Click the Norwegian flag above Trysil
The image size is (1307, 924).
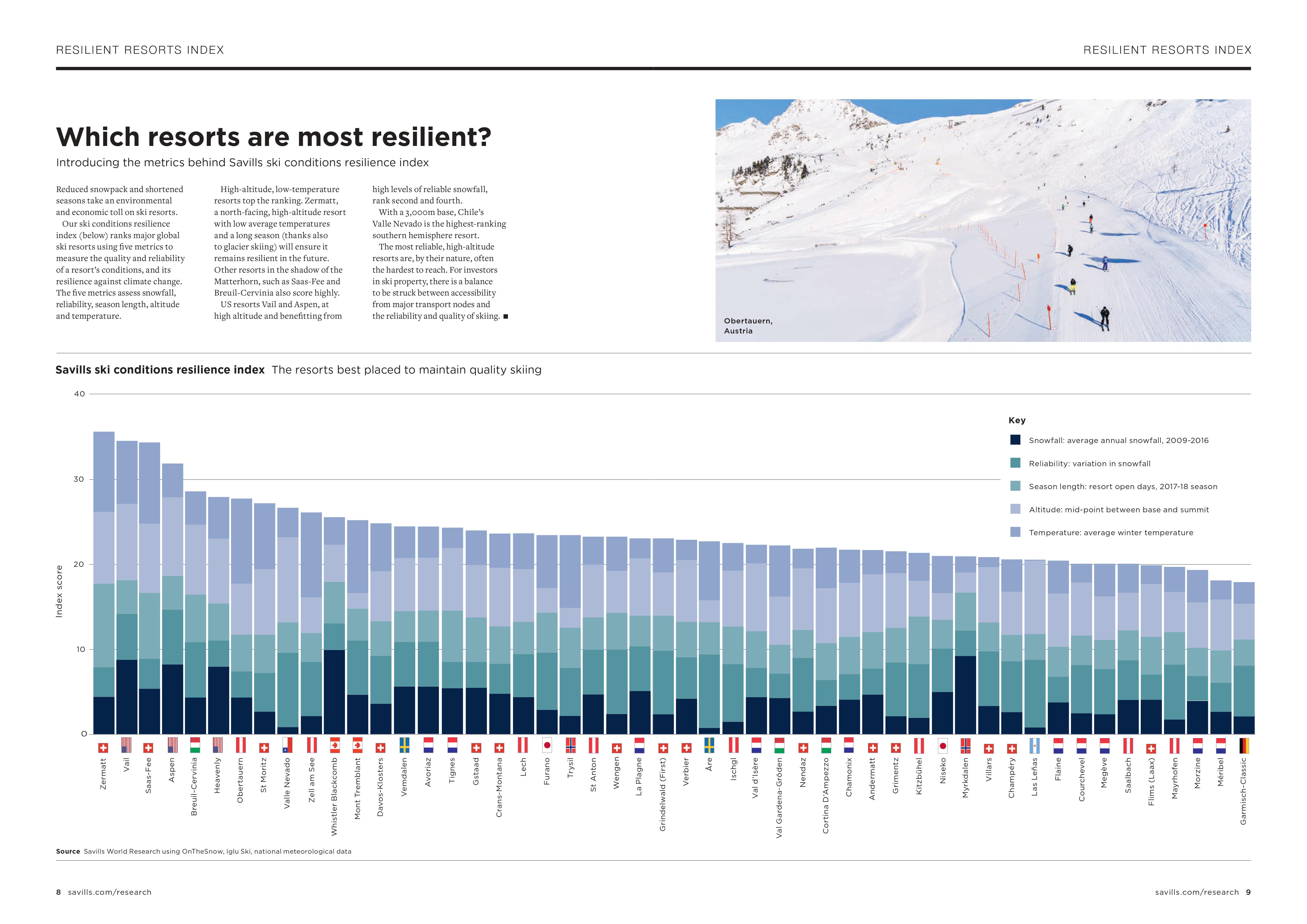(x=570, y=745)
